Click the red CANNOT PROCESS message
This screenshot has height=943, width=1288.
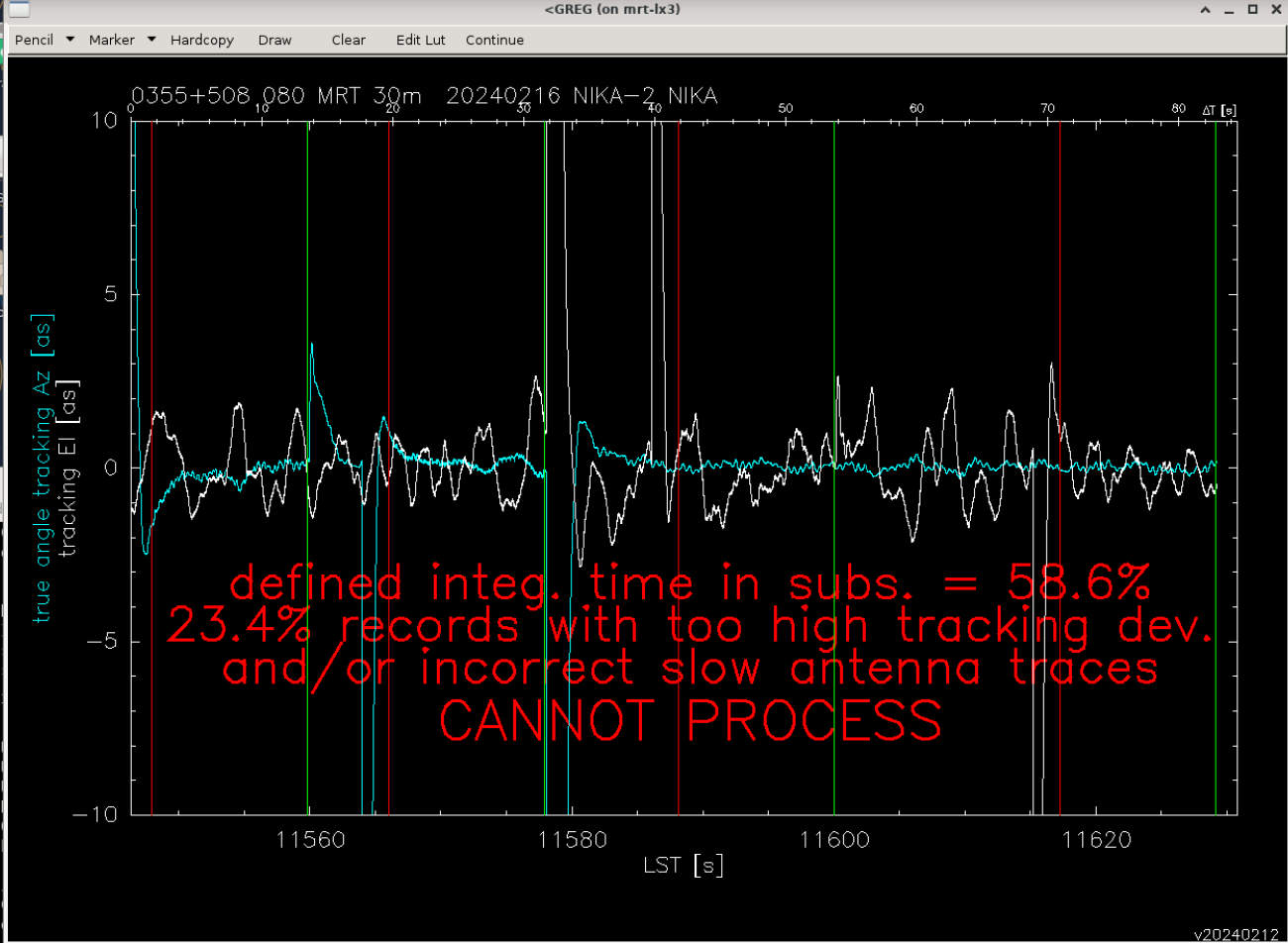click(x=690, y=720)
